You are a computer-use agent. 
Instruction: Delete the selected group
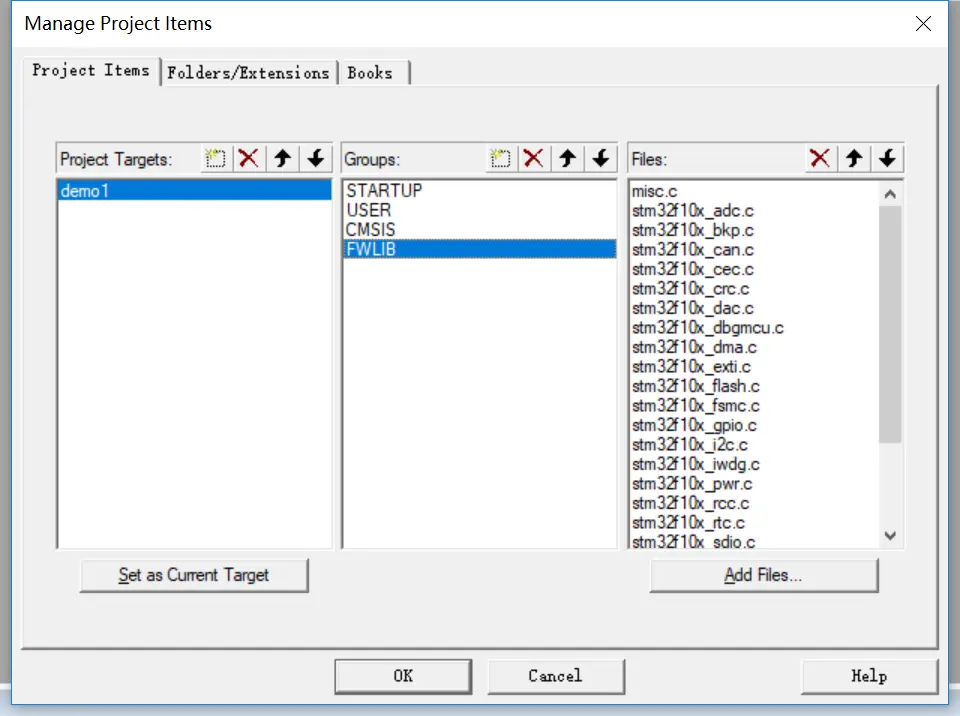(534, 159)
